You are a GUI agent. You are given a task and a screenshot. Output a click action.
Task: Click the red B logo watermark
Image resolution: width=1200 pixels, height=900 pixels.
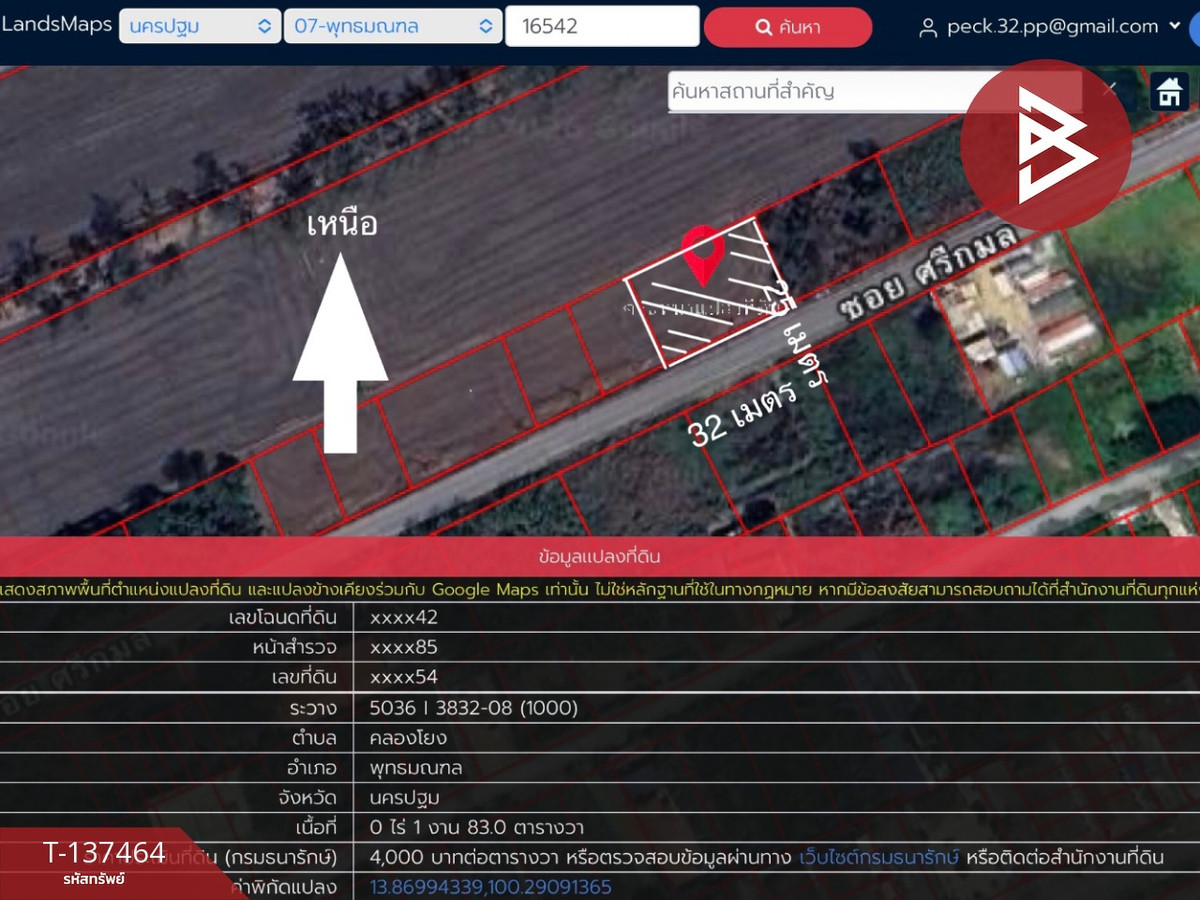[1045, 145]
